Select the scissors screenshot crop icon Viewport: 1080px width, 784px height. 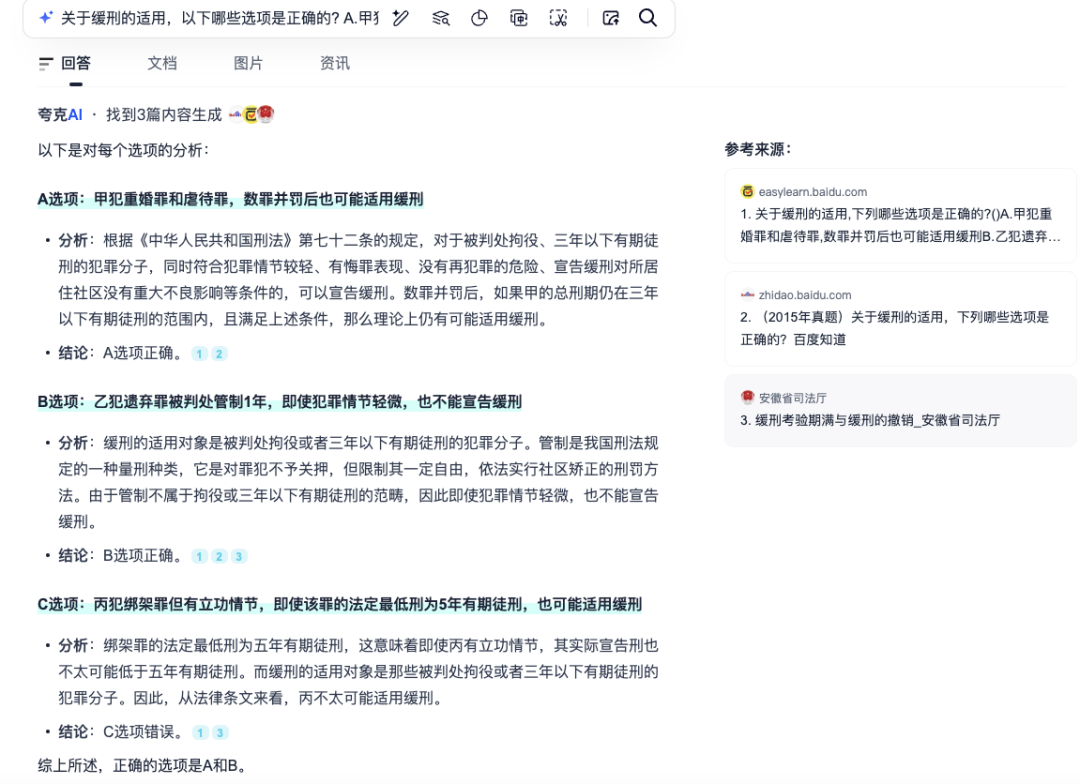click(x=558, y=18)
